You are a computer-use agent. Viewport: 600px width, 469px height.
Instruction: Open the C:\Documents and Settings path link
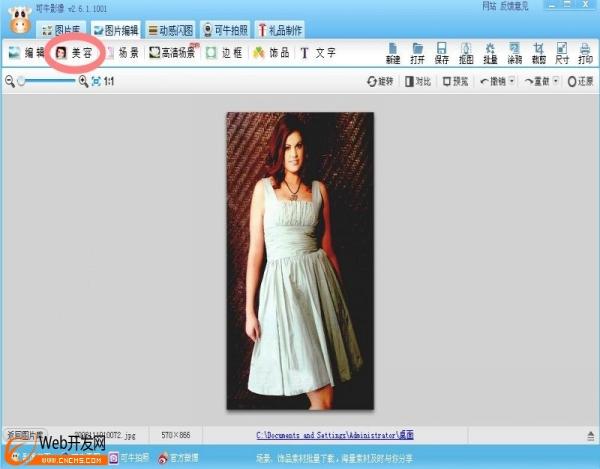334,436
